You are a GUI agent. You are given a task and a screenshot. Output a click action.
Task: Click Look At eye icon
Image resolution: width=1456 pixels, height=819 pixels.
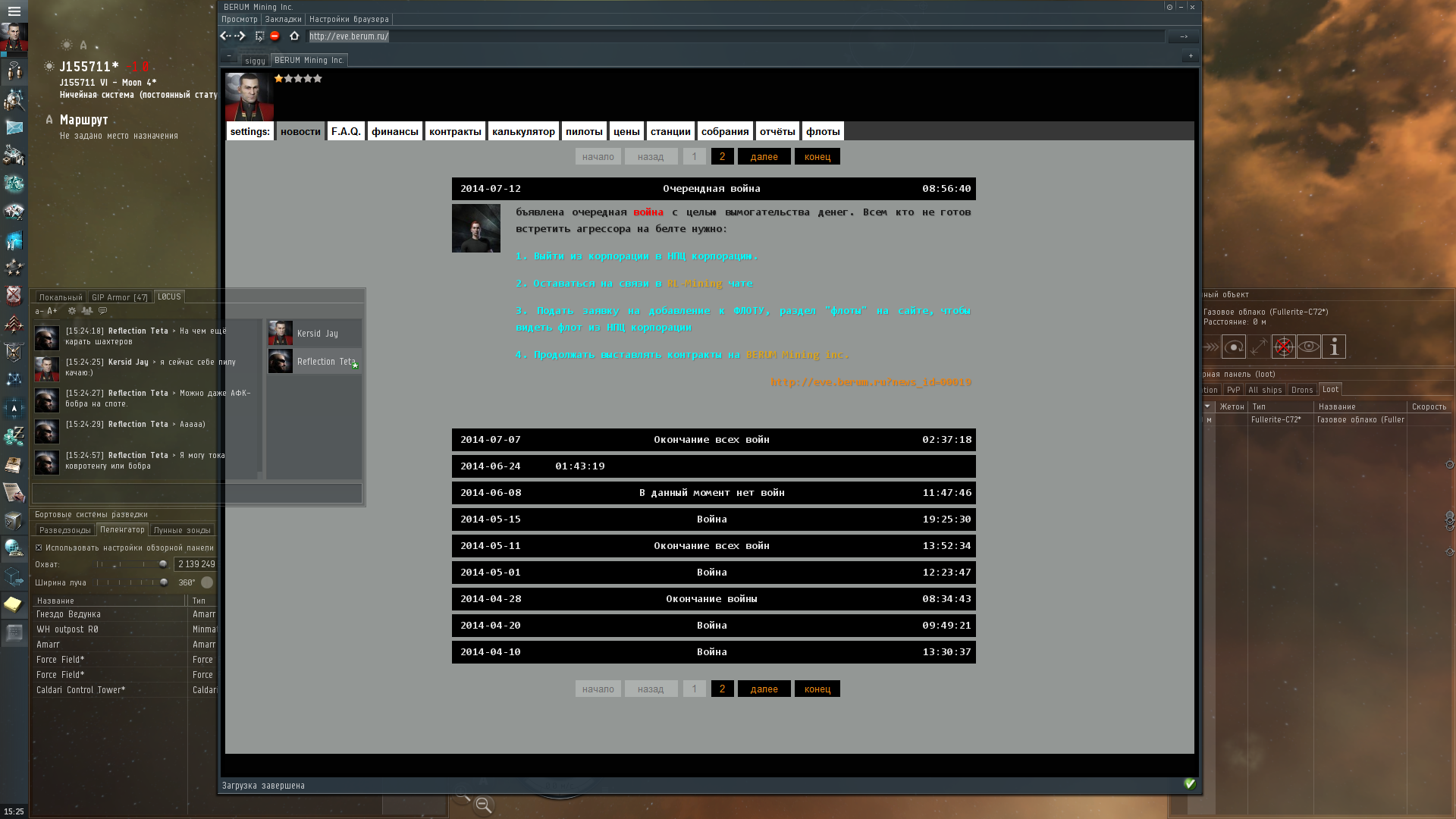(1309, 347)
